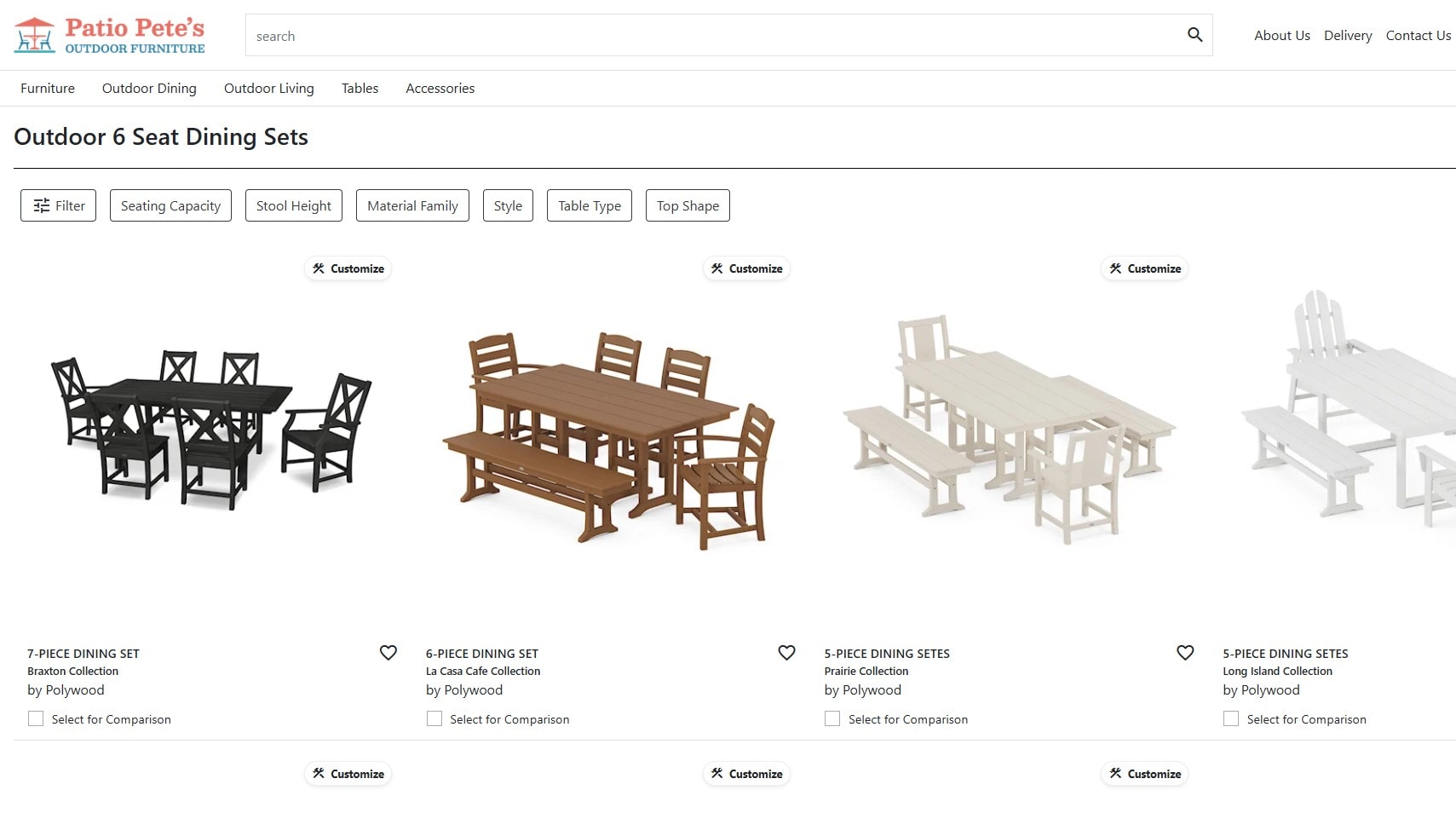Open the Patio Pete's logo home link
1456x819 pixels.
pos(109,35)
